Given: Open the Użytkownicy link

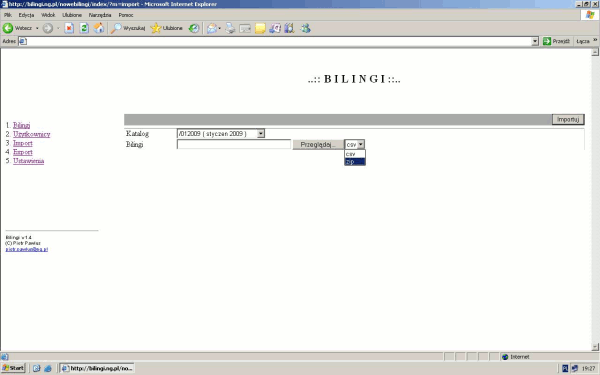Looking at the screenshot, I should tap(32, 134).
